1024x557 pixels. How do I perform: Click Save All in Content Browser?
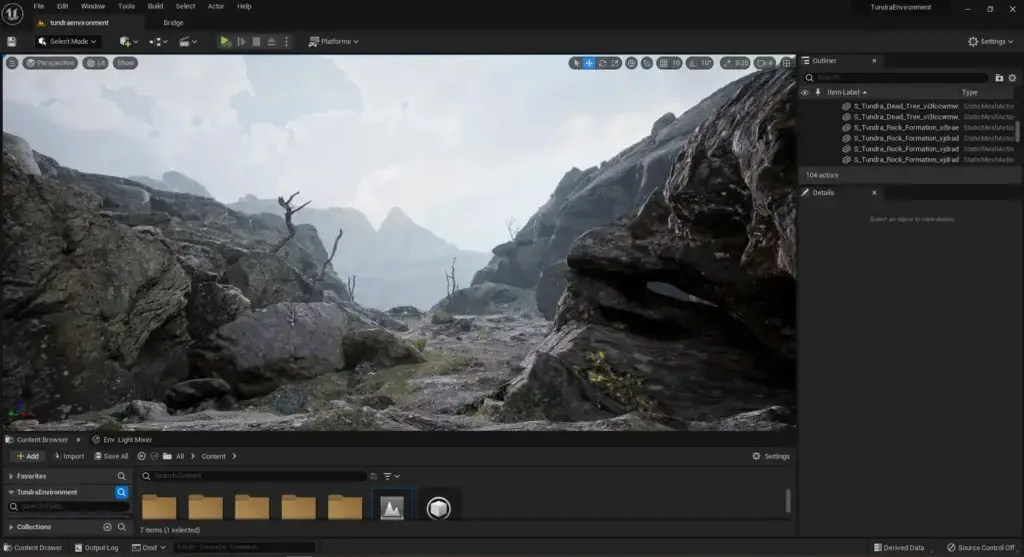tap(110, 456)
